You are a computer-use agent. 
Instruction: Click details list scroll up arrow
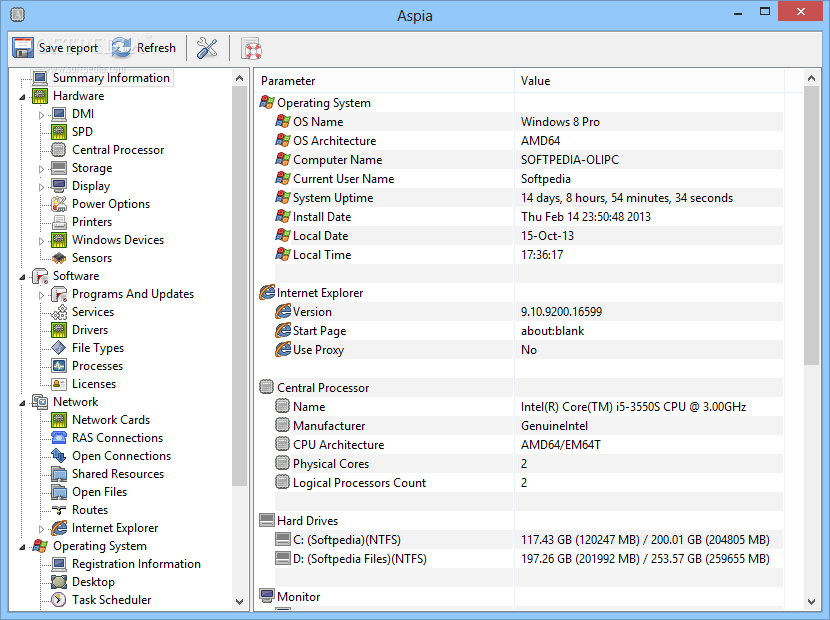[x=811, y=78]
